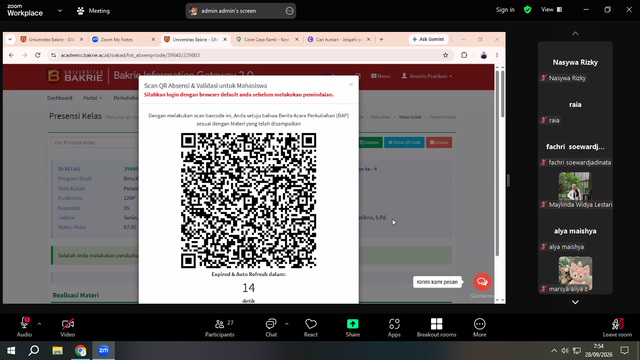Open the browser tab search dropdown
The image size is (640, 360).
tap(10, 40)
